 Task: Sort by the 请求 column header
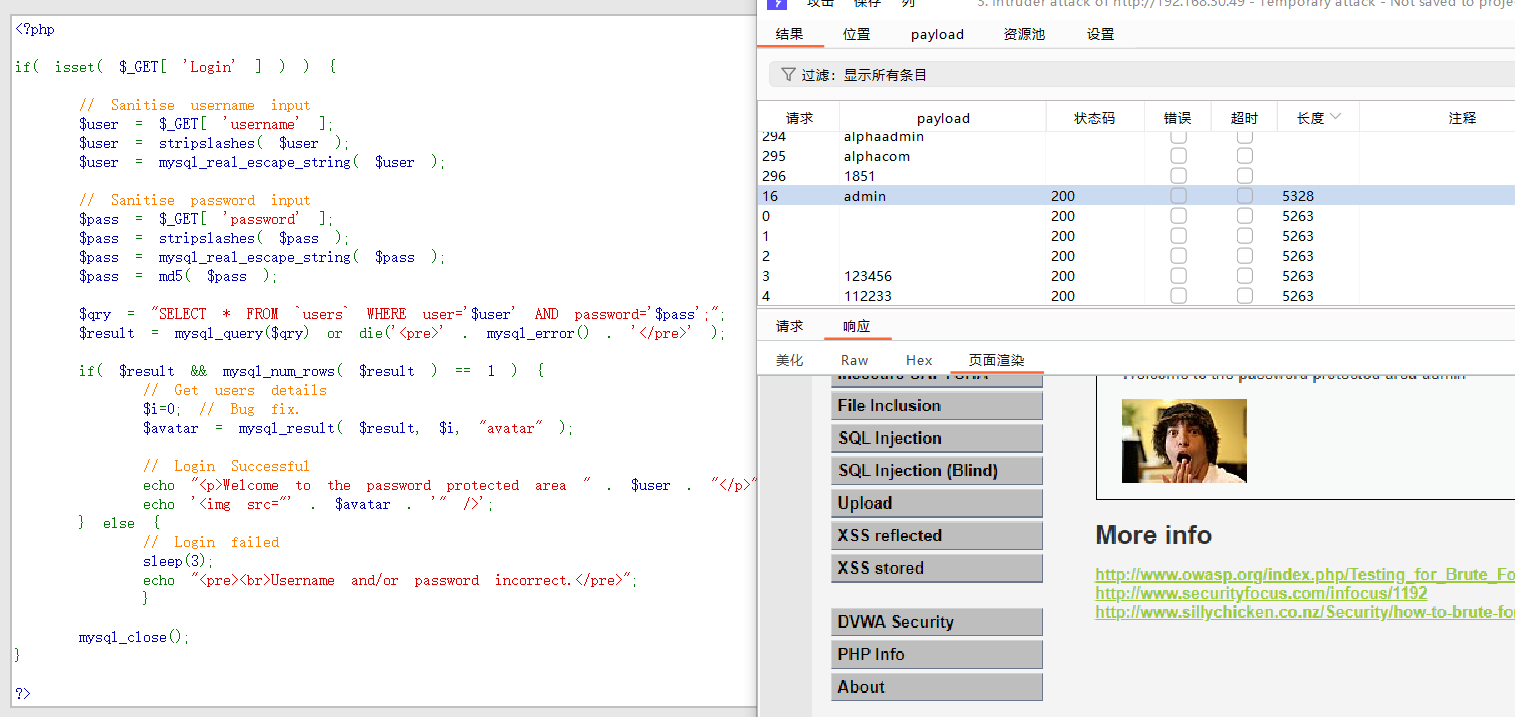coord(799,118)
